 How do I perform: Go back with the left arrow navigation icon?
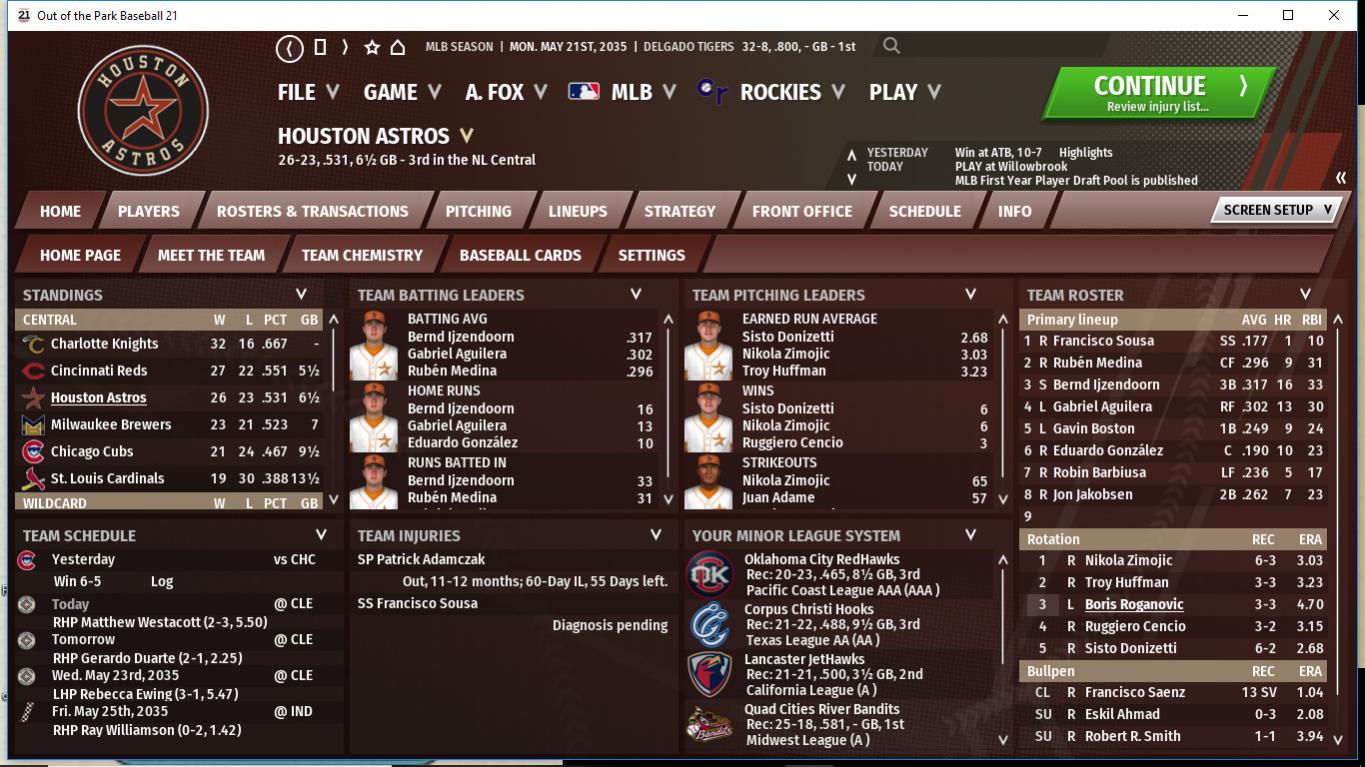tap(290, 47)
